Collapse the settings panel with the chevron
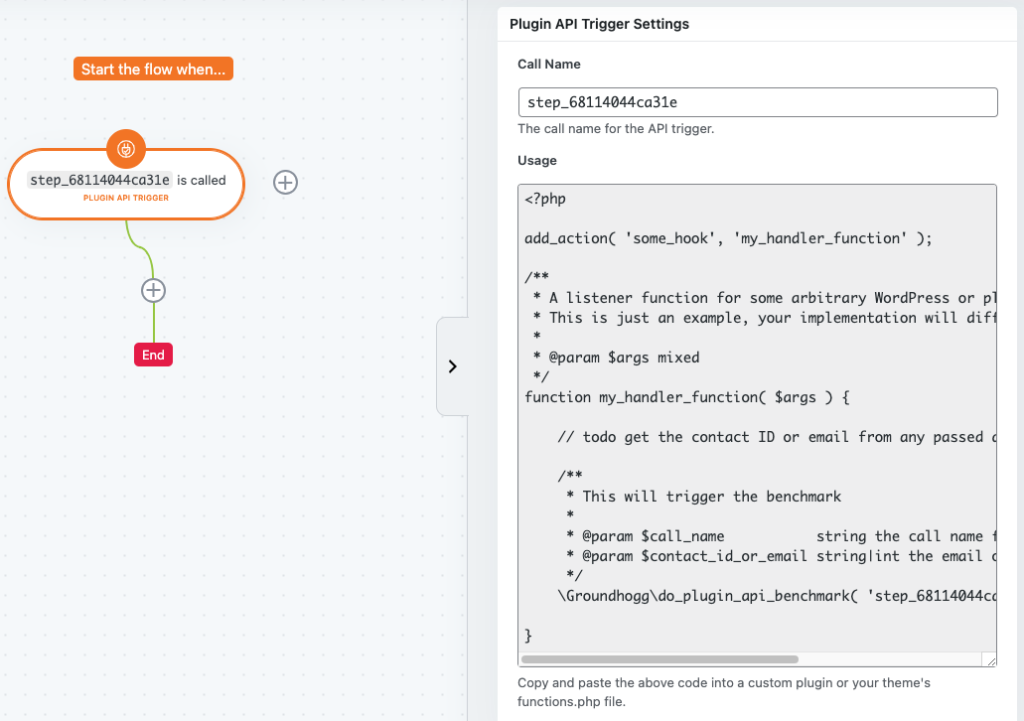Screen dimensions: 1024x721 (453, 366)
